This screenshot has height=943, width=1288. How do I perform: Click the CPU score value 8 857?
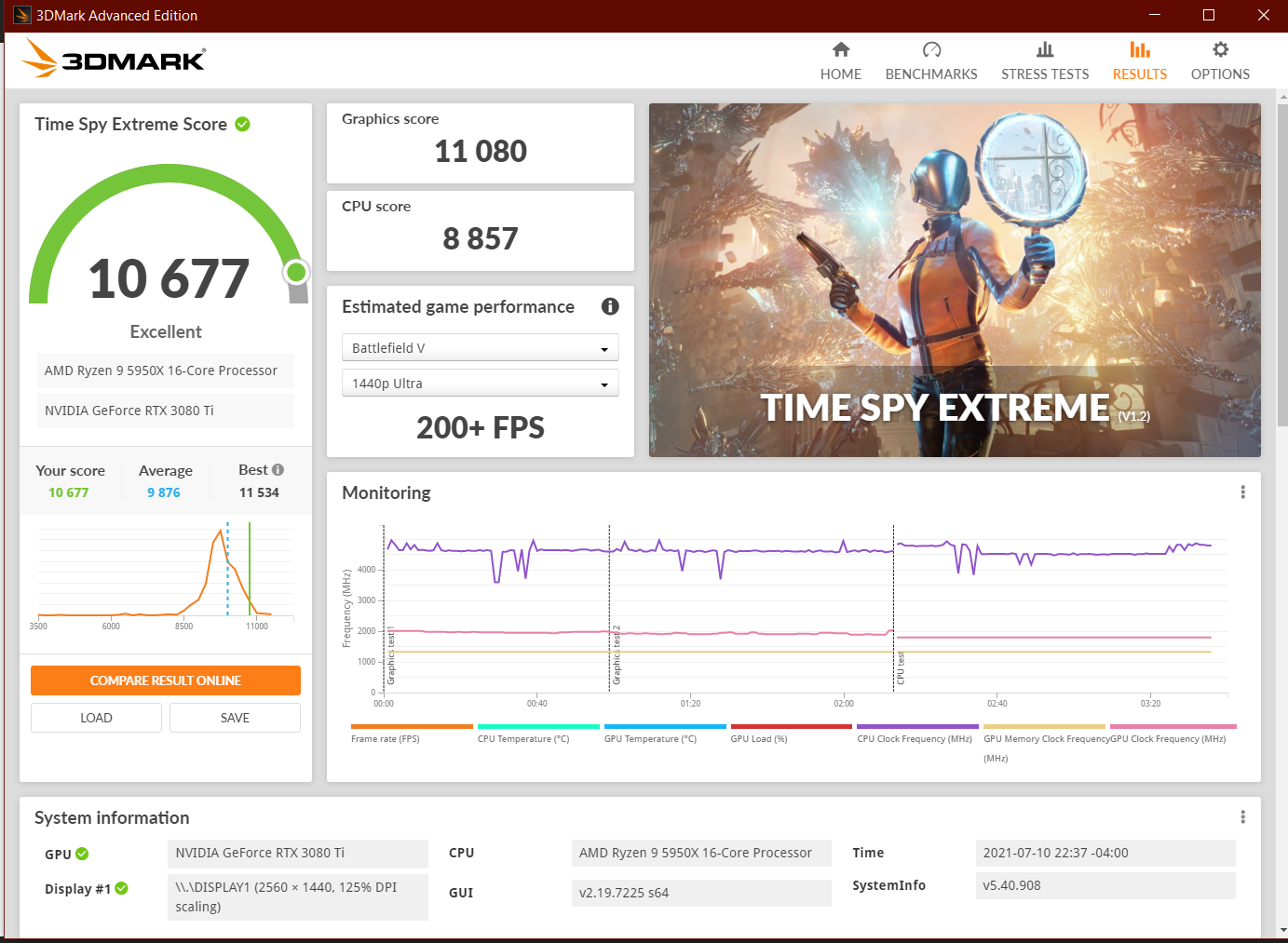coord(481,238)
